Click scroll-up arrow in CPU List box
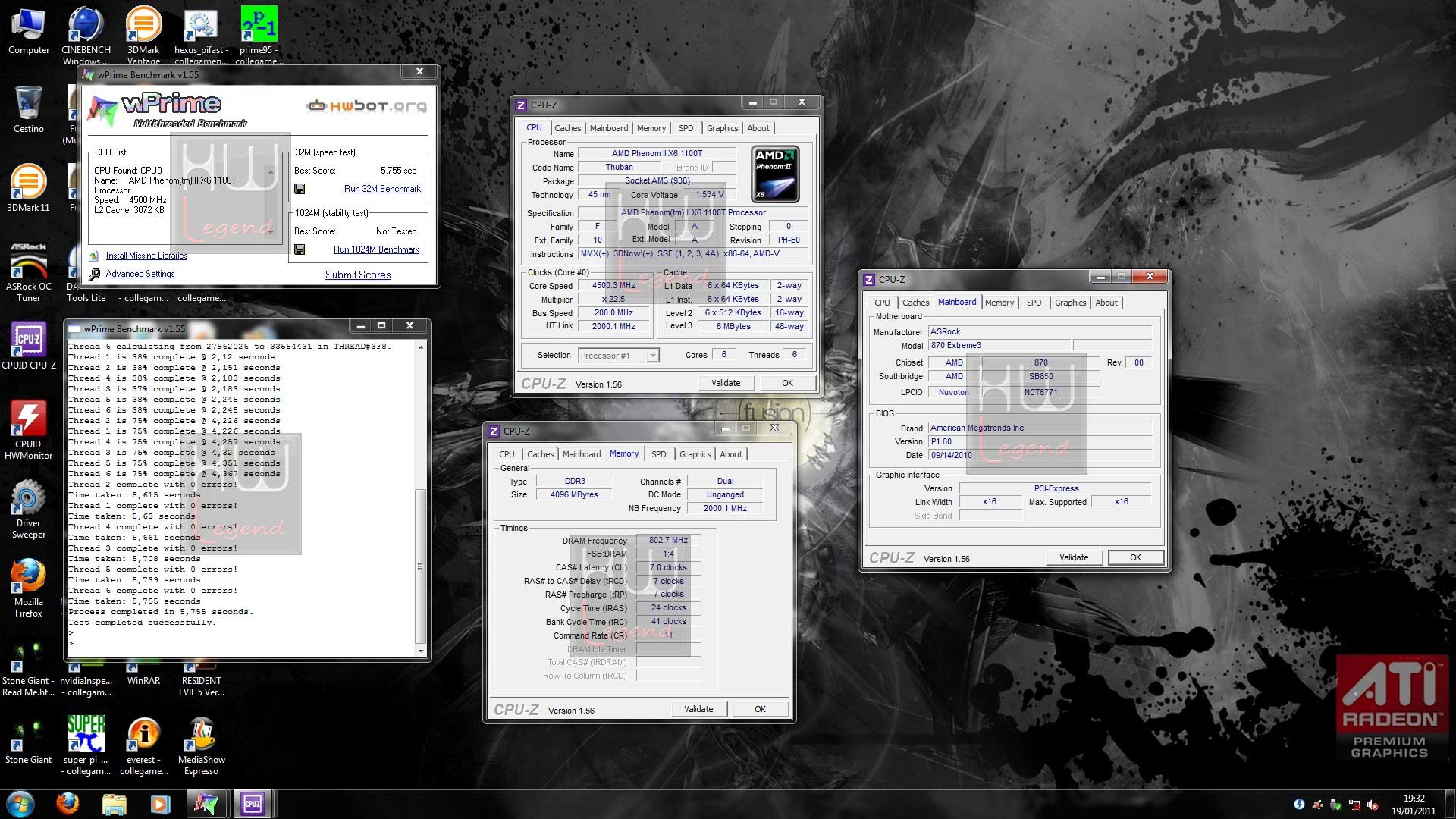The image size is (1456, 819). click(x=271, y=173)
